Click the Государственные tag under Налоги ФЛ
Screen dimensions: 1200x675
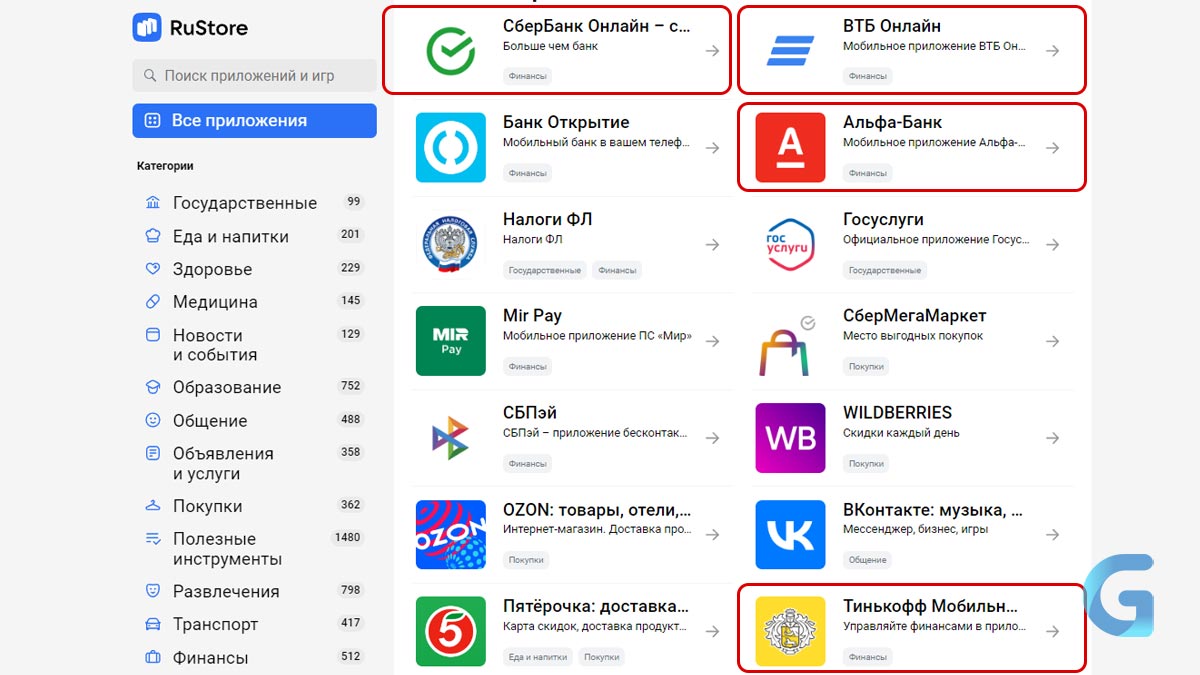click(x=544, y=270)
